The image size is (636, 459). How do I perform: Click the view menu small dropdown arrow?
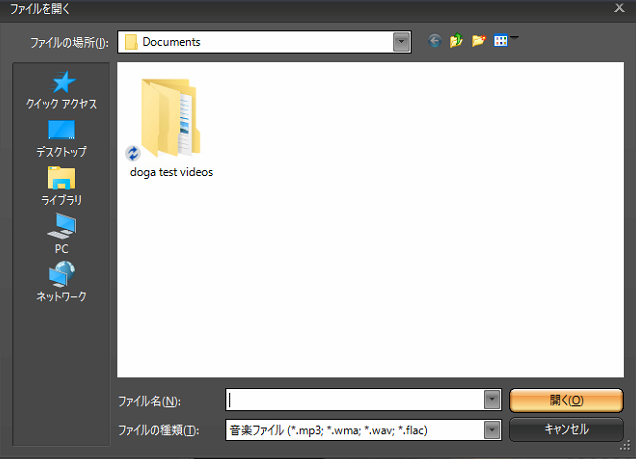[x=514, y=37]
